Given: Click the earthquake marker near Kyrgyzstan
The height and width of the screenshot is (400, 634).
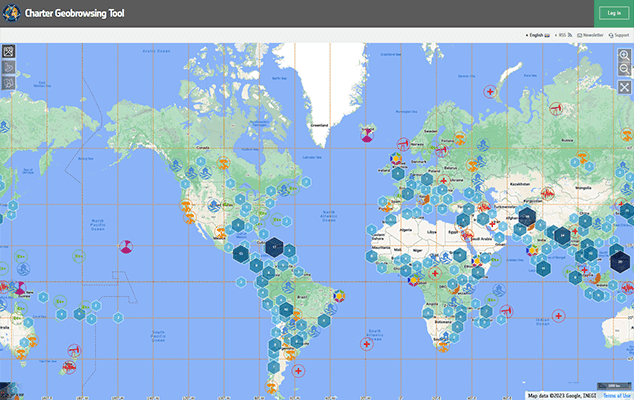Looking at the screenshot, I should coord(548,194).
